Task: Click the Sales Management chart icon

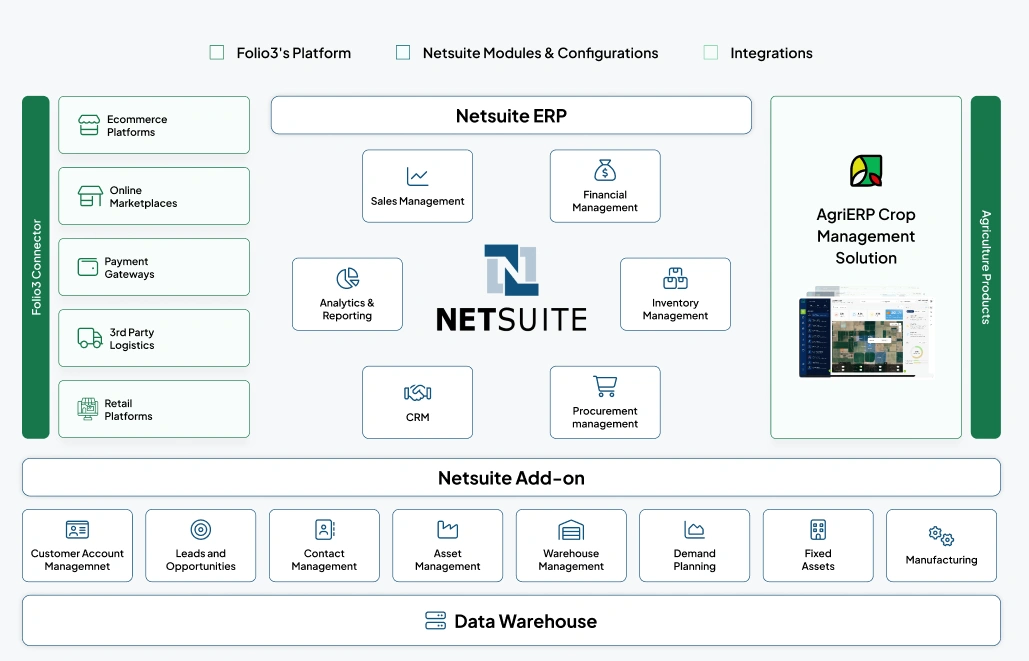Action: pos(417,177)
